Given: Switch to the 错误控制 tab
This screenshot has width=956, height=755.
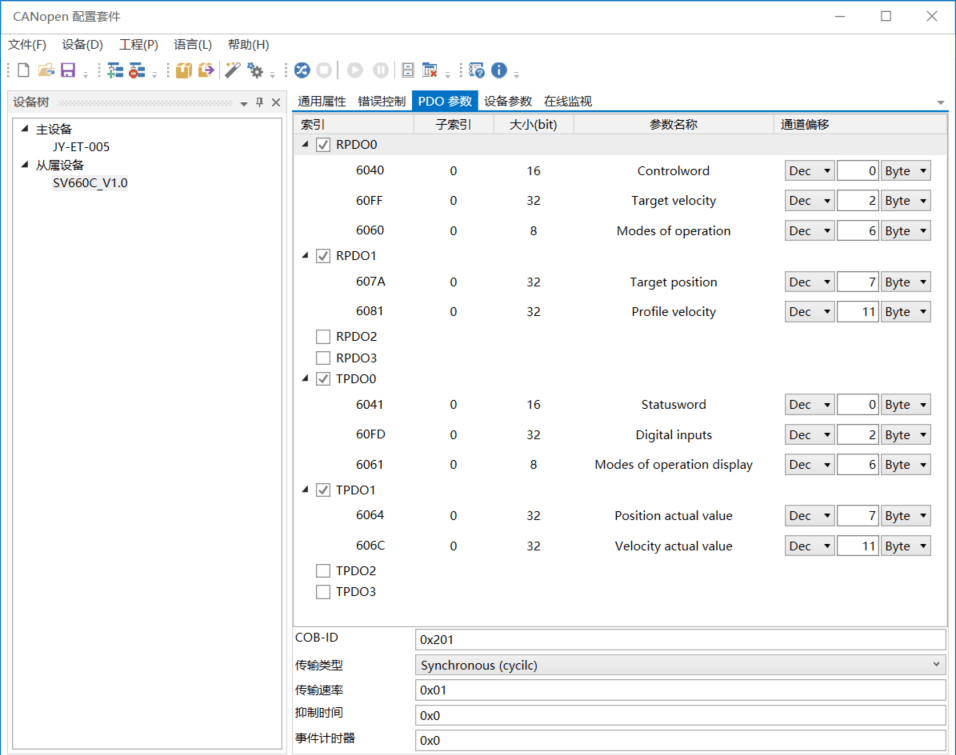Looking at the screenshot, I should [x=381, y=101].
